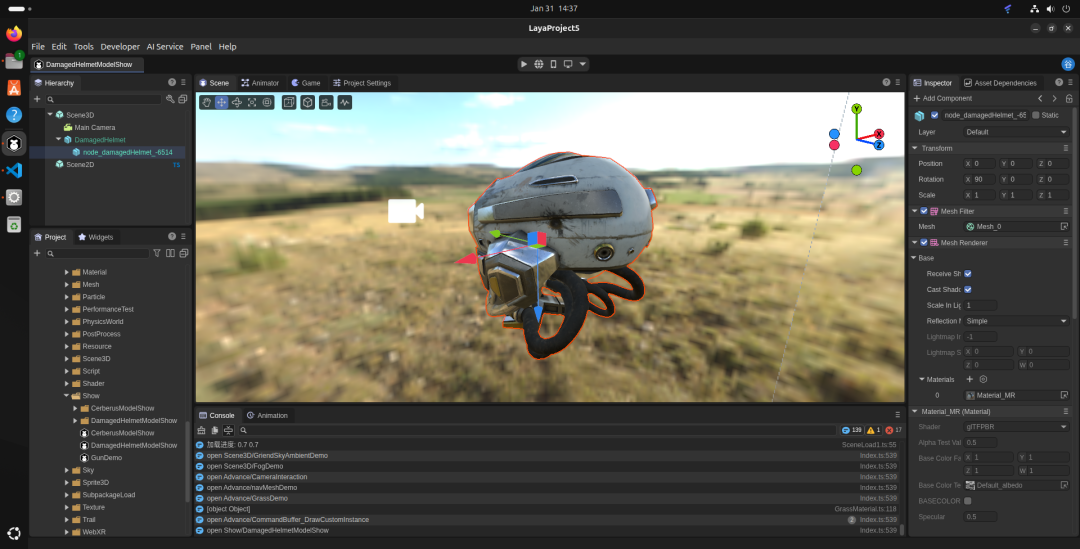Select the hand pan tool in scene toolbar
Viewport: 1080px width, 549px height.
[206, 102]
